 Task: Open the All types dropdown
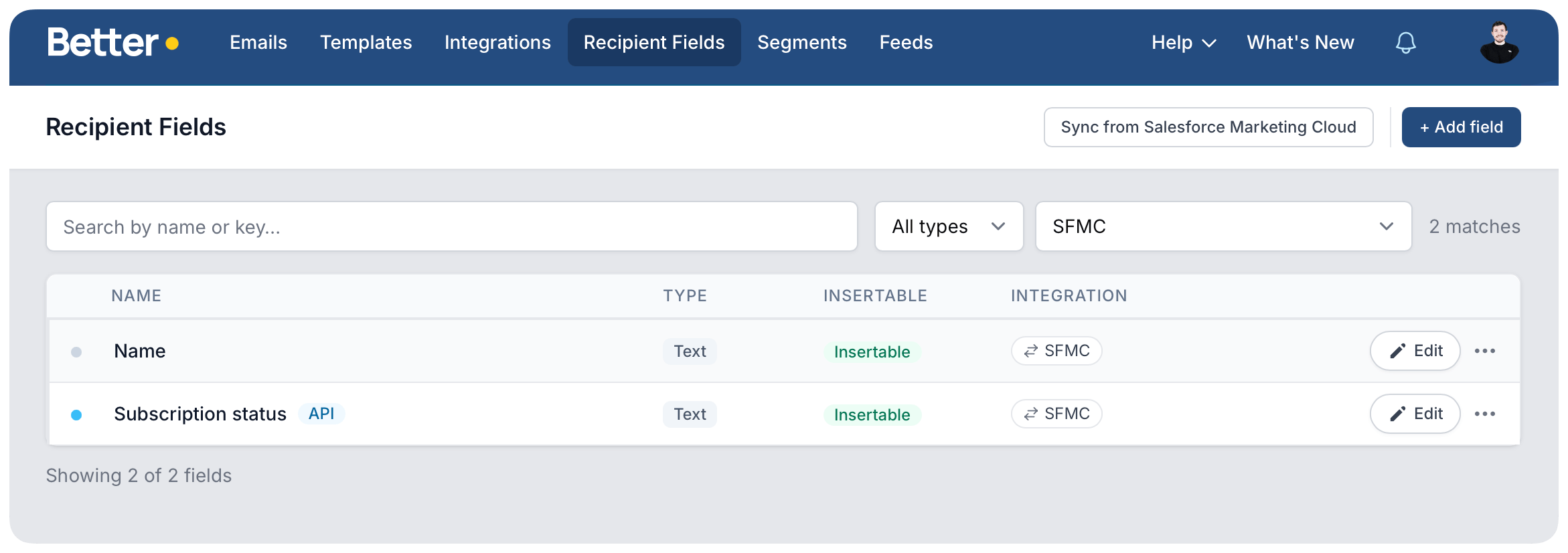949,226
